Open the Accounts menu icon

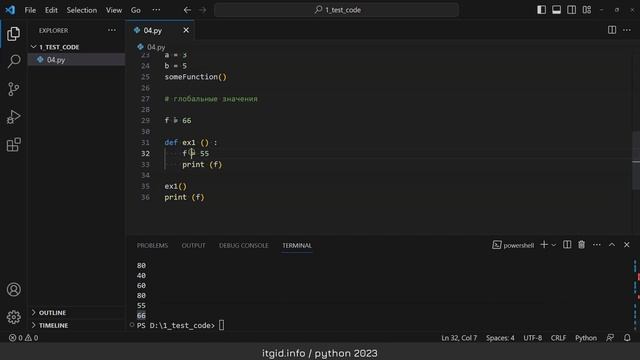click(13, 289)
